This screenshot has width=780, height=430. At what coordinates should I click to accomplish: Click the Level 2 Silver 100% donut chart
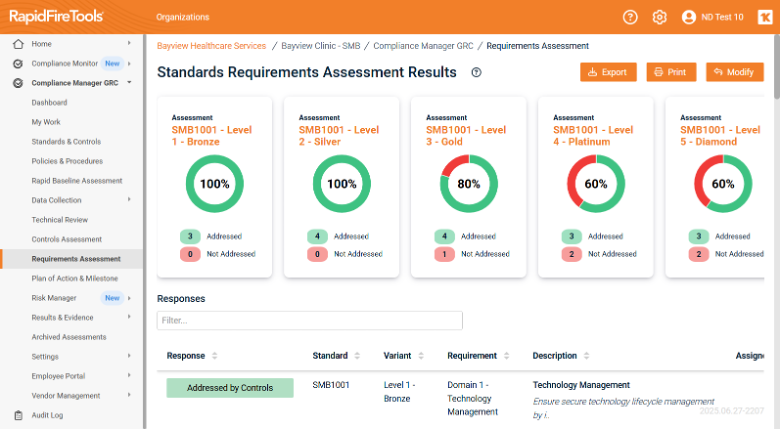coord(342,184)
